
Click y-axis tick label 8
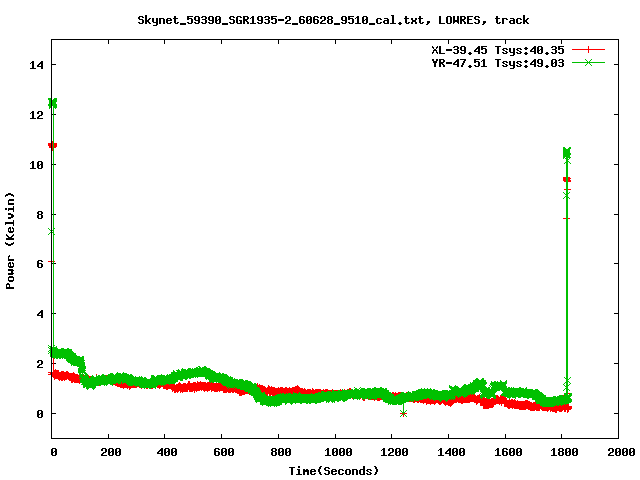(x=40, y=215)
